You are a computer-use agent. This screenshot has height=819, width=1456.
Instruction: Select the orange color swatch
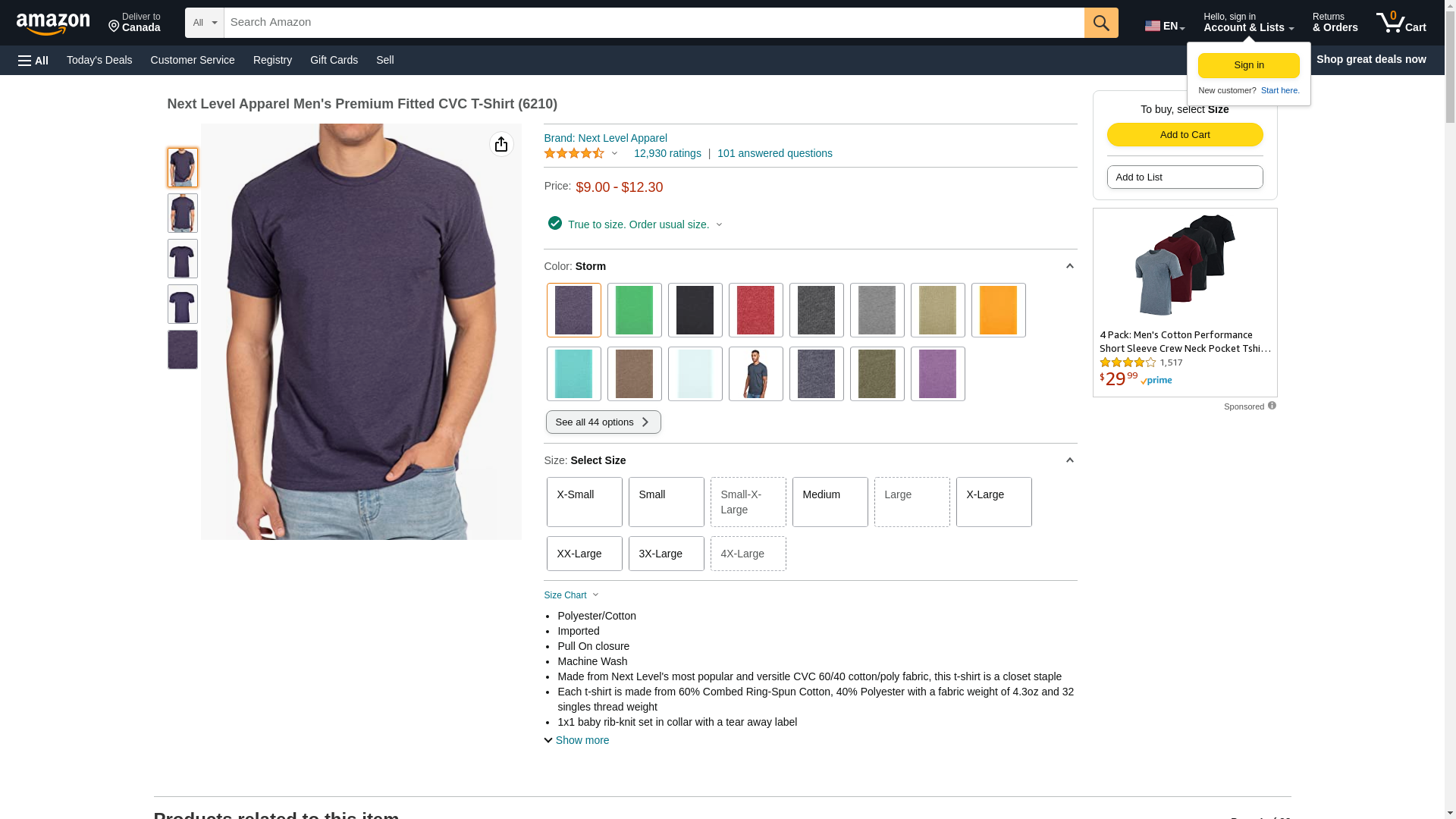click(x=998, y=310)
